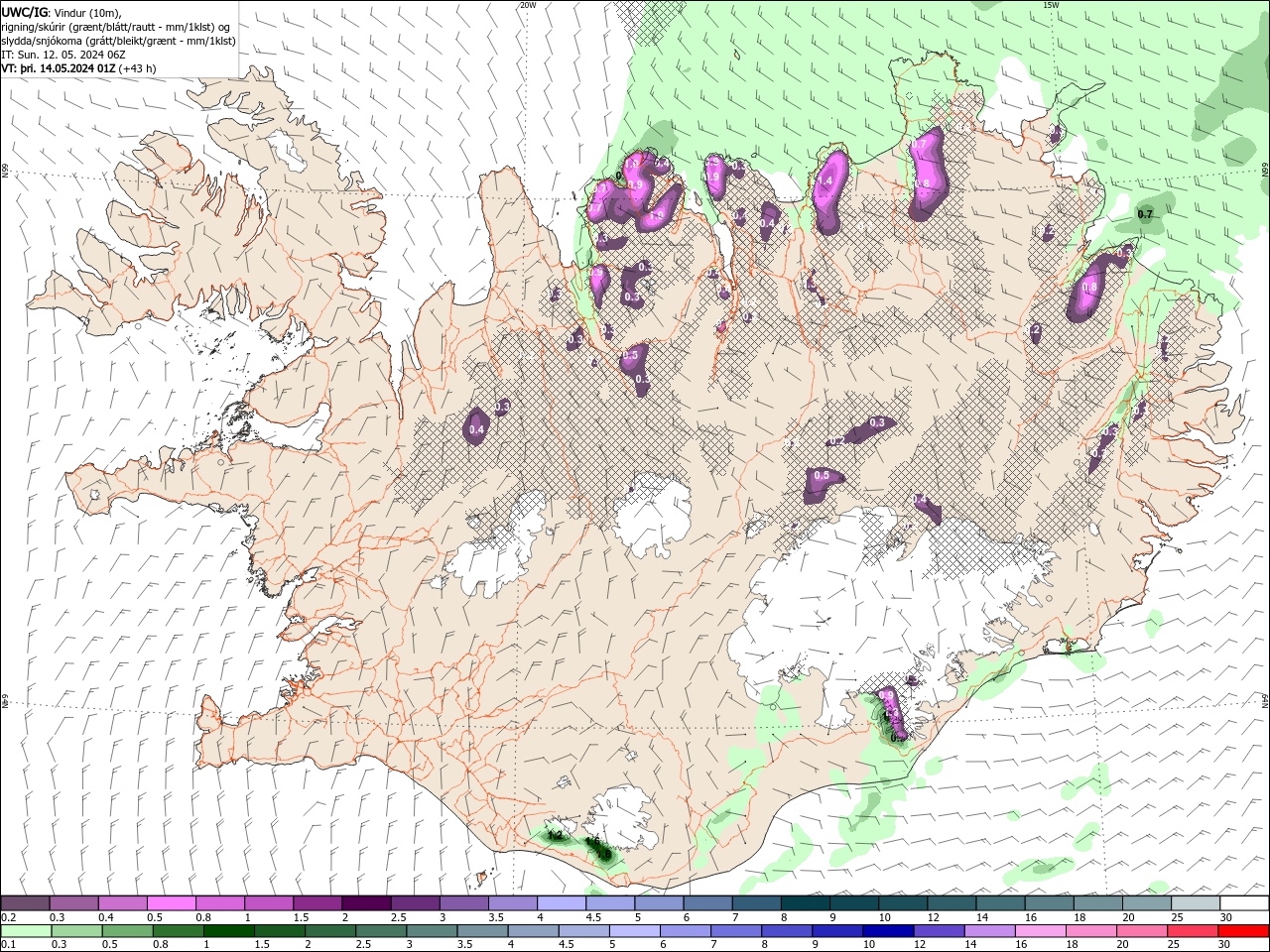The height and width of the screenshot is (952, 1270).
Task: Click the '15W' longitude label at top
Action: tap(1052, 5)
